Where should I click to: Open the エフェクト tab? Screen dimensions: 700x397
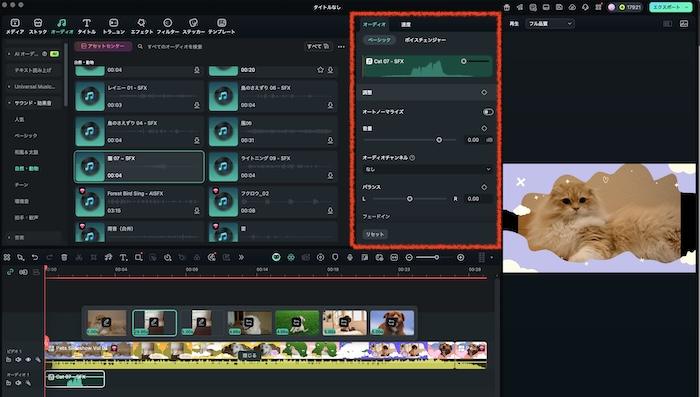click(142, 26)
